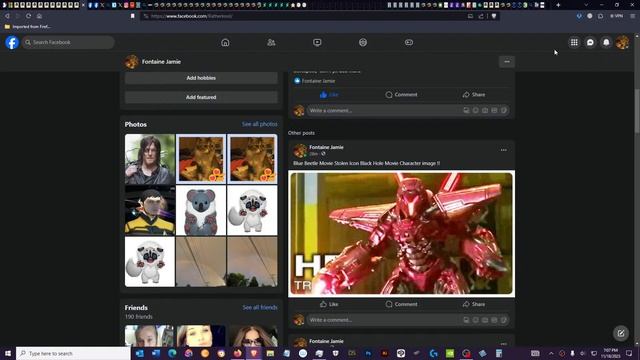Open the browser VPN button
Viewport: 640px width, 360px height.
pos(617,16)
